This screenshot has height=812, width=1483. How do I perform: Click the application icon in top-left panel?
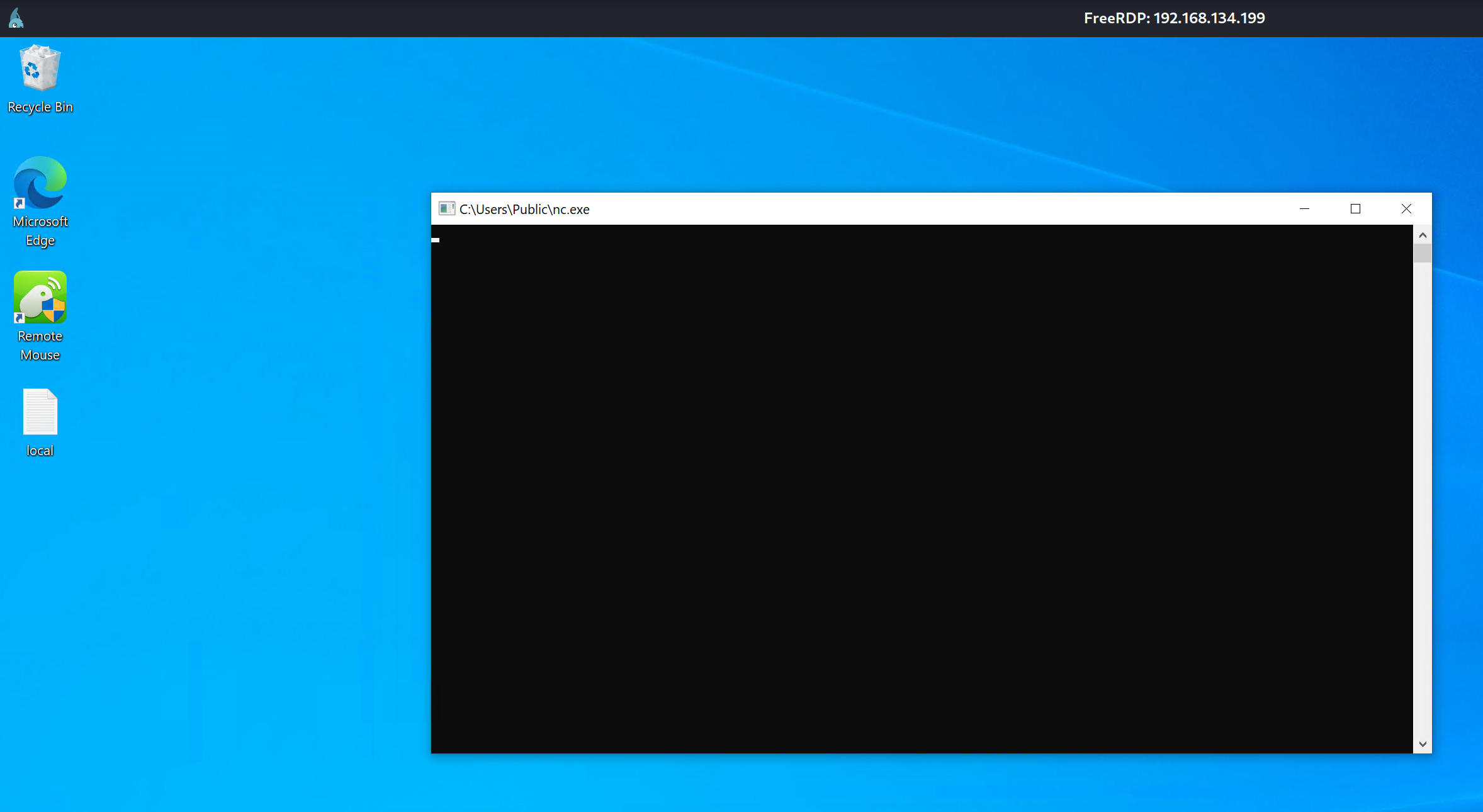[x=16, y=18]
